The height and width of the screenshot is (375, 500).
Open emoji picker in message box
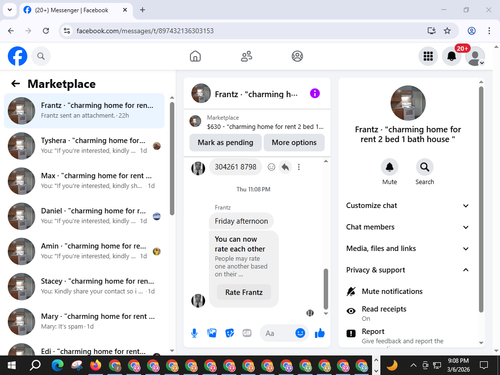tap(300, 333)
